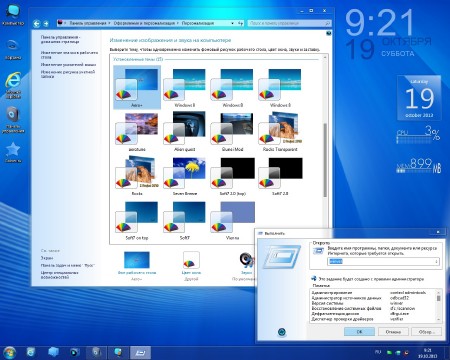Open Internet Explorer desktop shortcut
450x360 pixels.
13,85
